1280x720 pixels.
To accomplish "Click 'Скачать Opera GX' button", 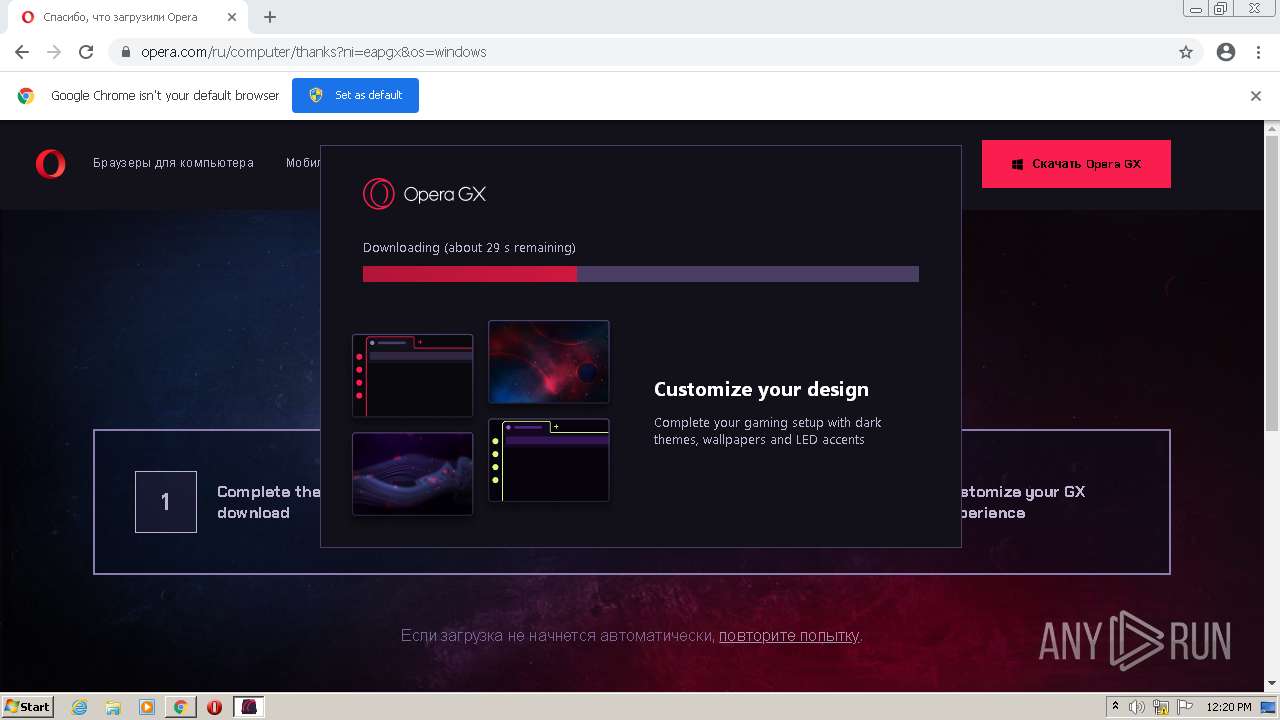I will point(1076,164).
